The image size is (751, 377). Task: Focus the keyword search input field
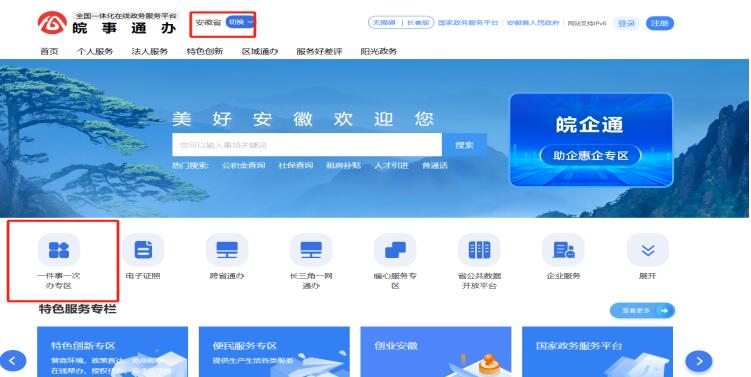[307, 145]
